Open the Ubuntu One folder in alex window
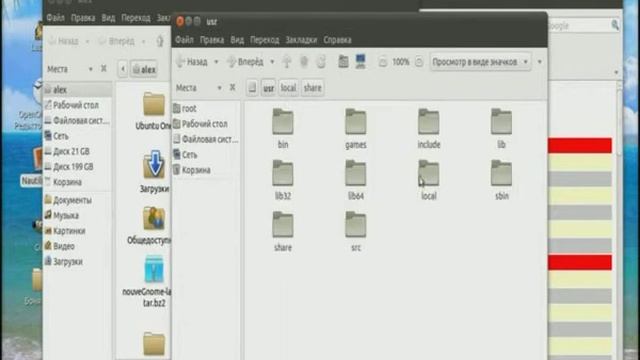The width and height of the screenshot is (640, 360). [154, 104]
